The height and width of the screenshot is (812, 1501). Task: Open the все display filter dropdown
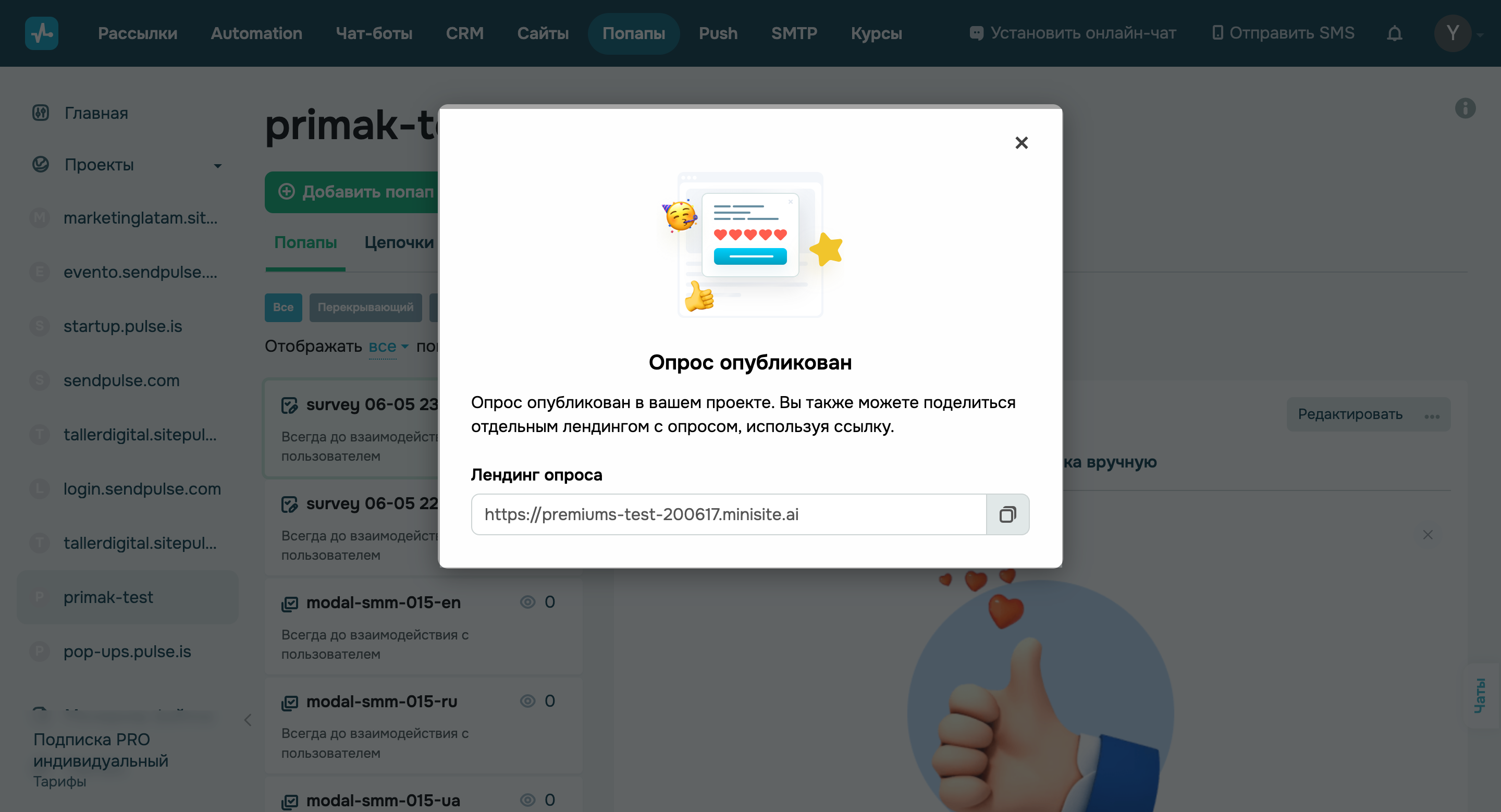point(385,346)
